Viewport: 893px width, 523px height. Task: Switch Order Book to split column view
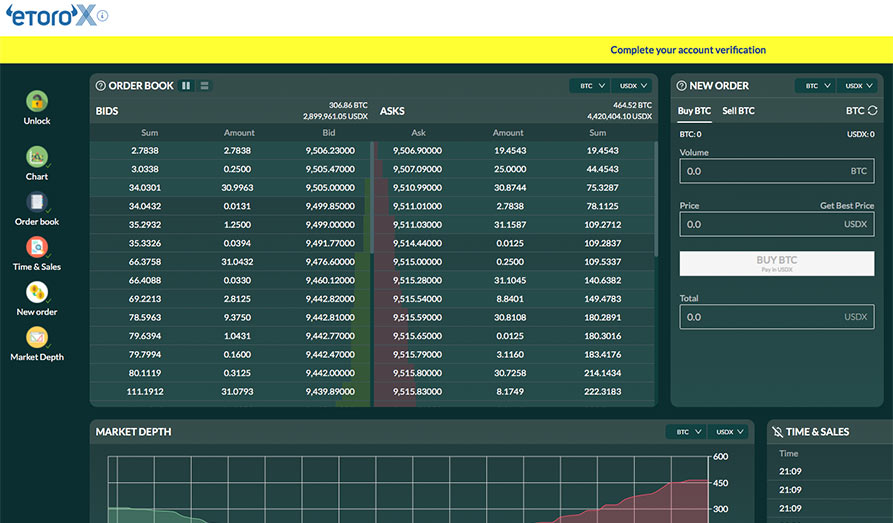tap(186, 85)
